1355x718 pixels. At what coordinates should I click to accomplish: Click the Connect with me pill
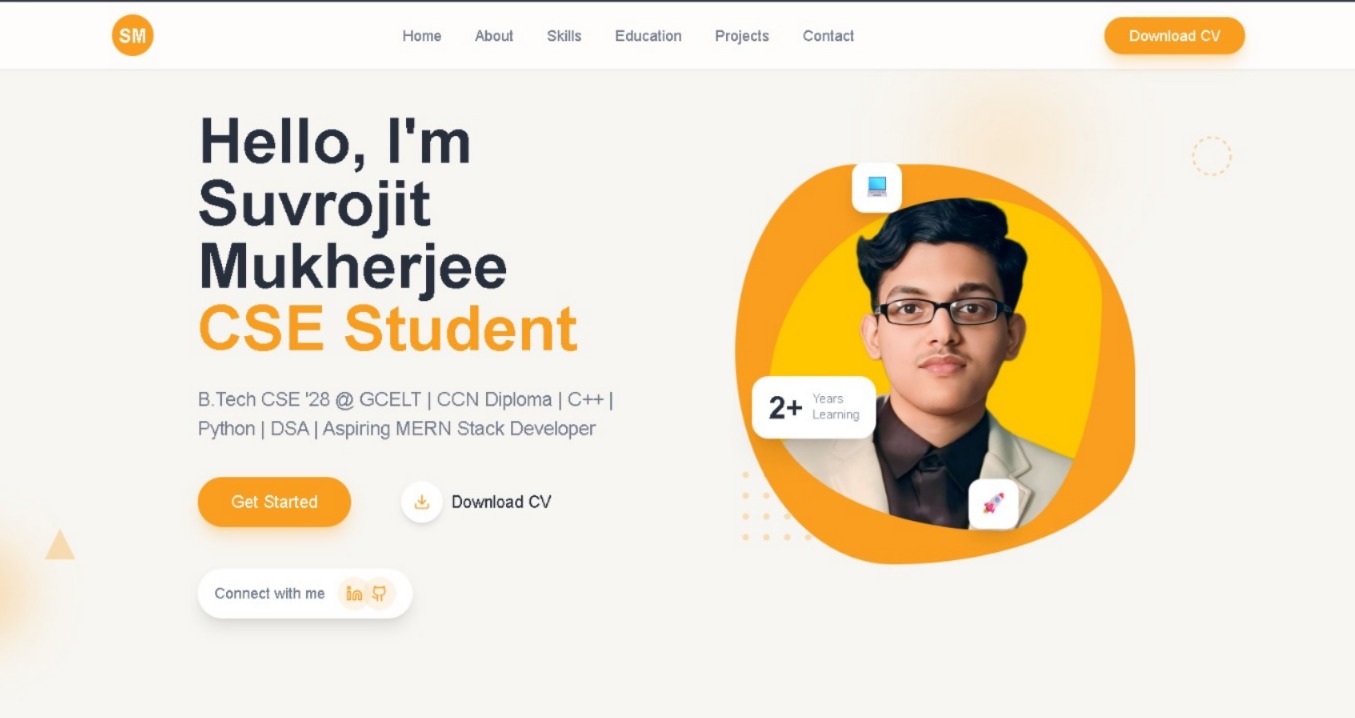tap(305, 594)
